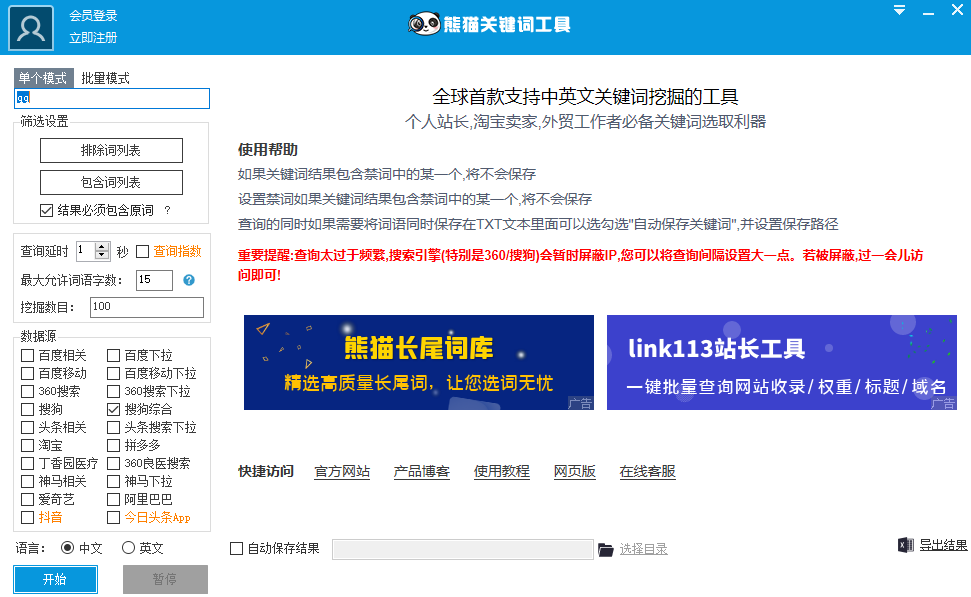971x597 pixels.
Task: Click the 暂停 pause button
Action: click(x=165, y=580)
